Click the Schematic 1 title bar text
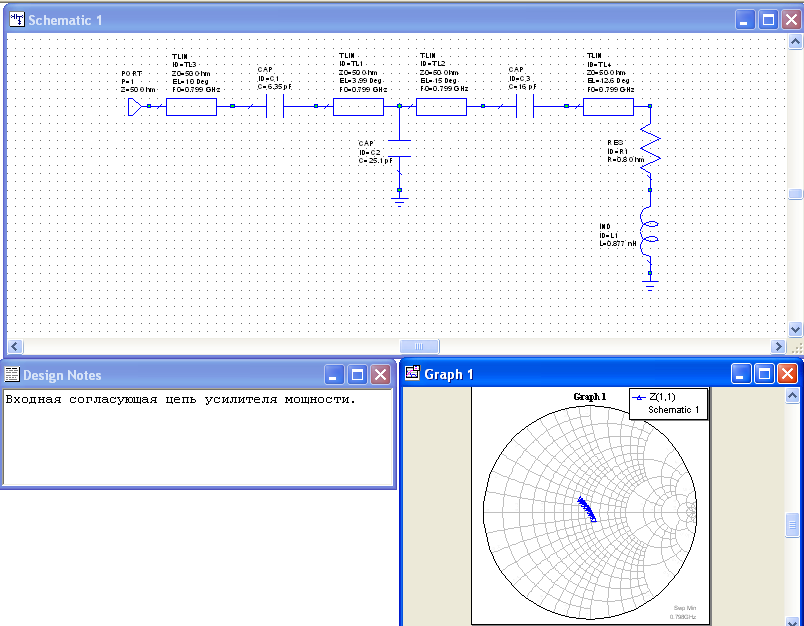Image resolution: width=804 pixels, height=626 pixels. [65, 21]
